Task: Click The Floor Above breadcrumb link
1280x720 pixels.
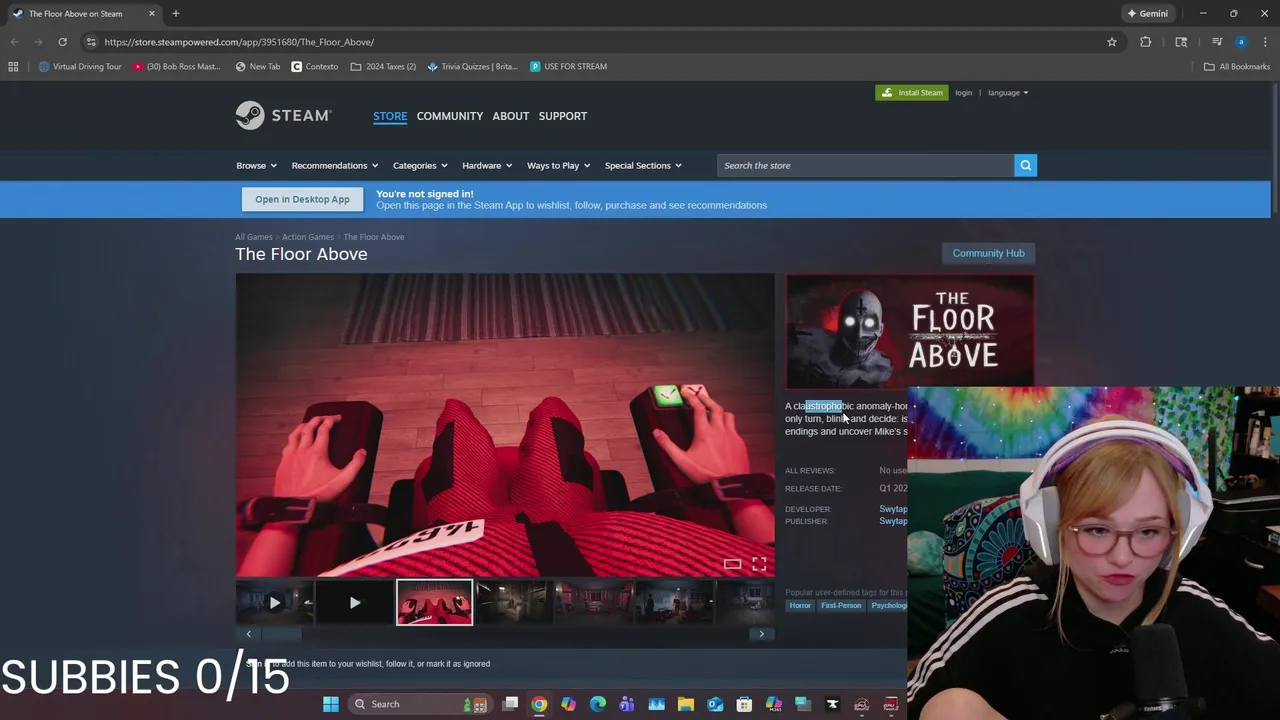Action: [x=374, y=237]
